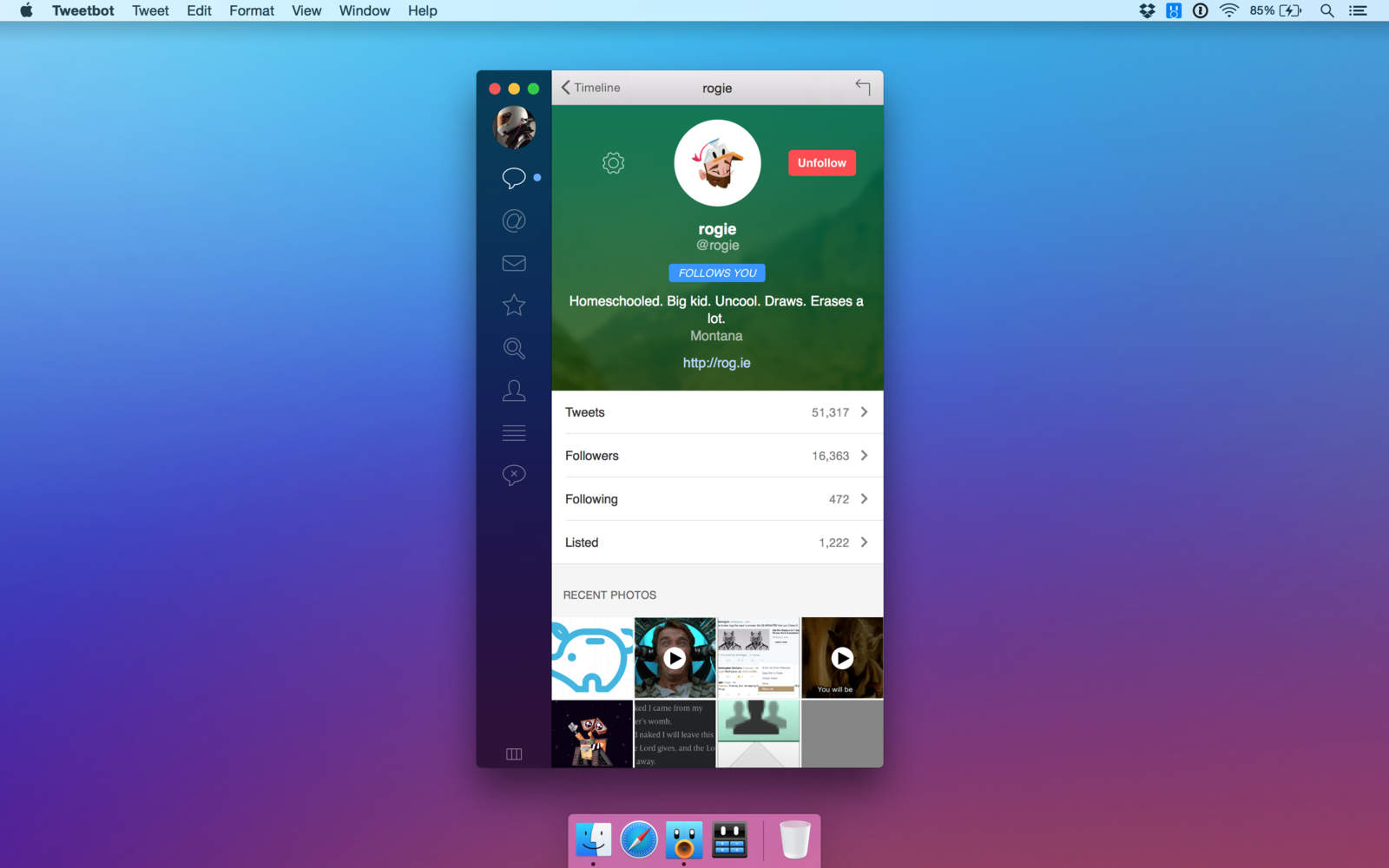This screenshot has height=868, width=1389.
Task: Open Direct Messages via the envelope icon
Action: (514, 263)
